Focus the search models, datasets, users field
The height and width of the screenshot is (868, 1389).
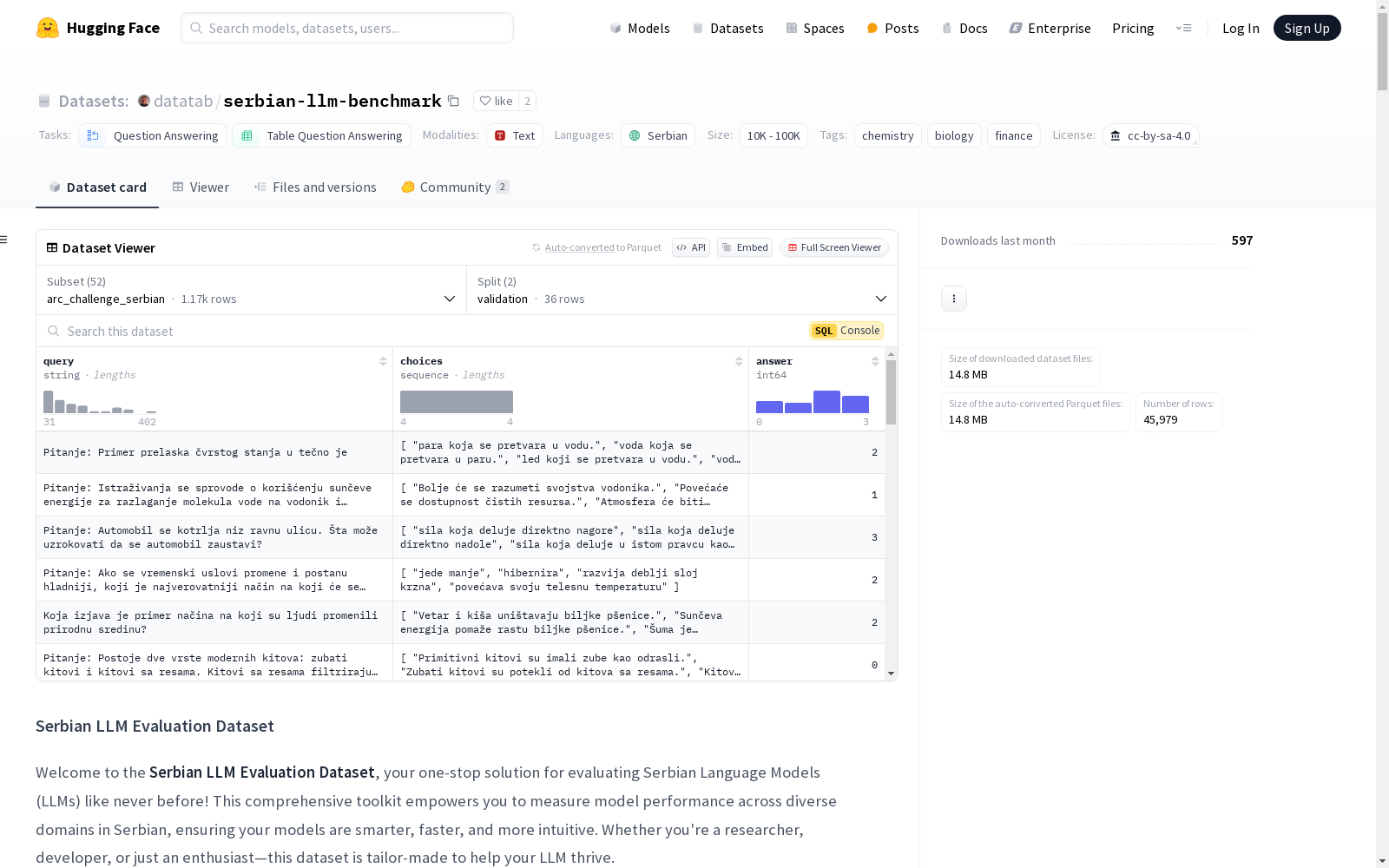point(347,28)
